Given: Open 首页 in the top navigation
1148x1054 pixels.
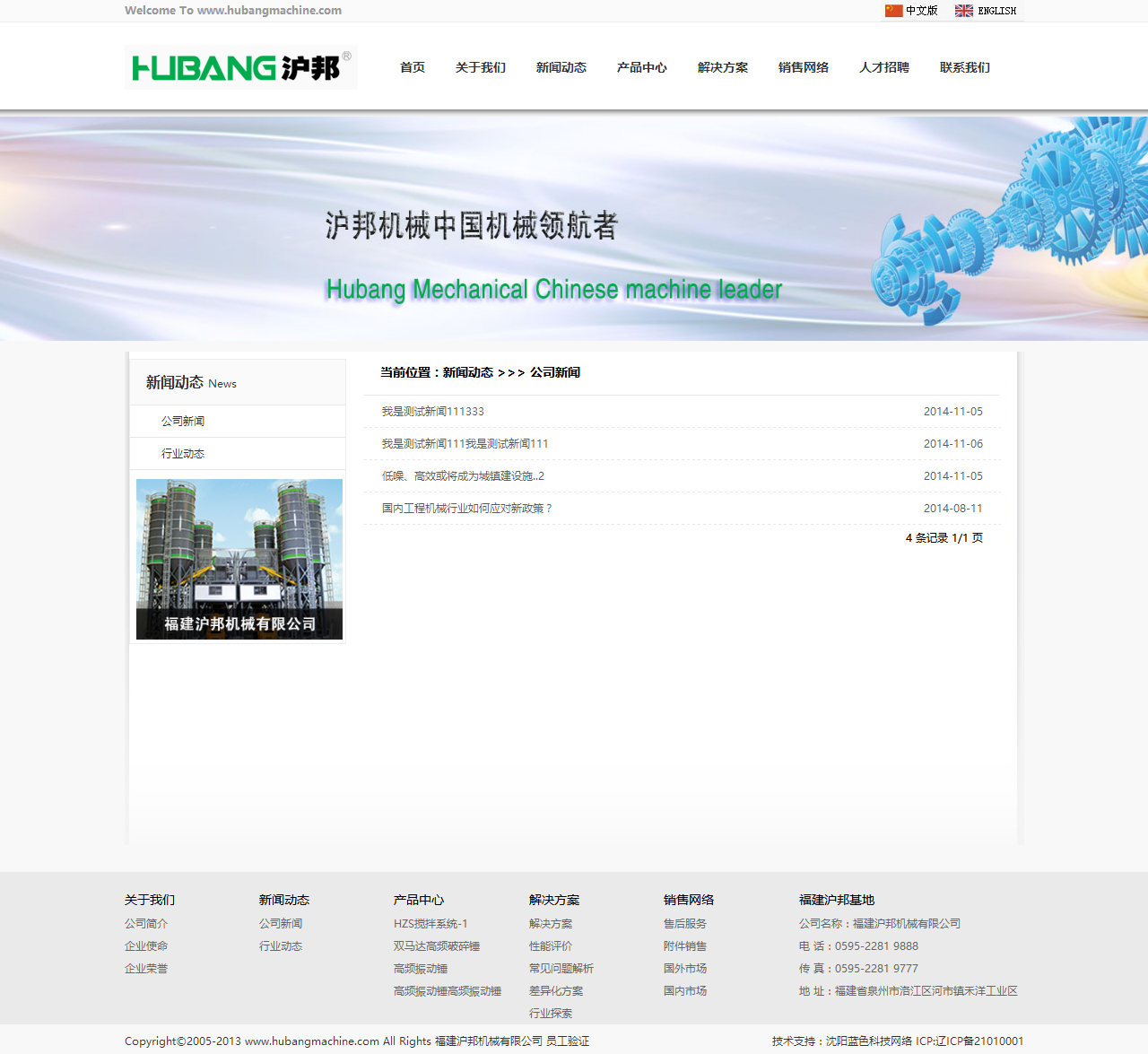Looking at the screenshot, I should [x=413, y=67].
